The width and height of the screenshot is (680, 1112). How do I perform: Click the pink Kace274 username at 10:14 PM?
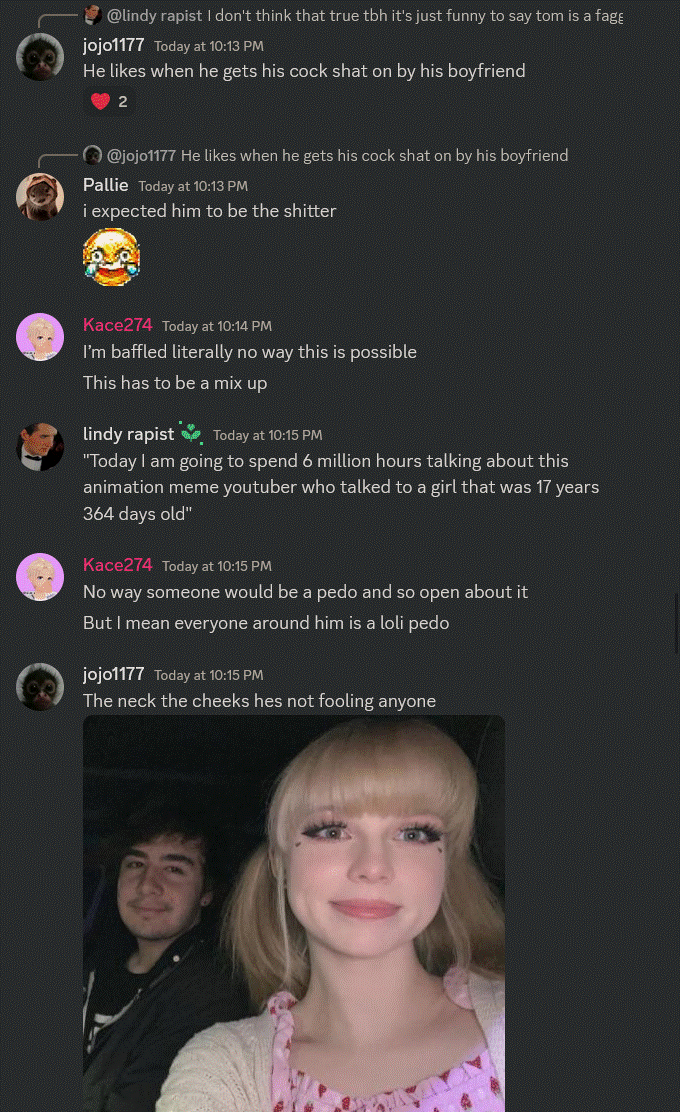click(x=118, y=325)
